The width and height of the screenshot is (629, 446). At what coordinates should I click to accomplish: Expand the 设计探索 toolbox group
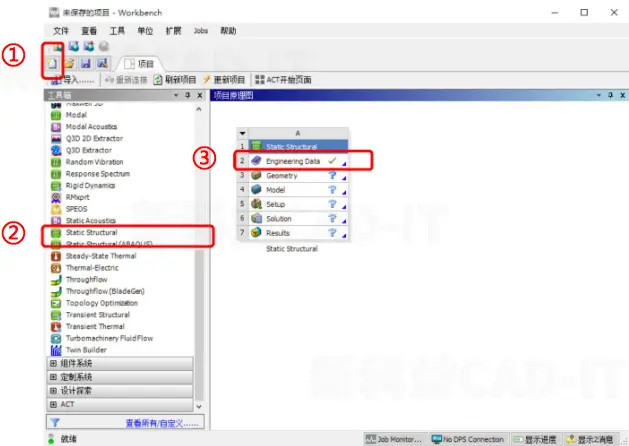[120, 391]
